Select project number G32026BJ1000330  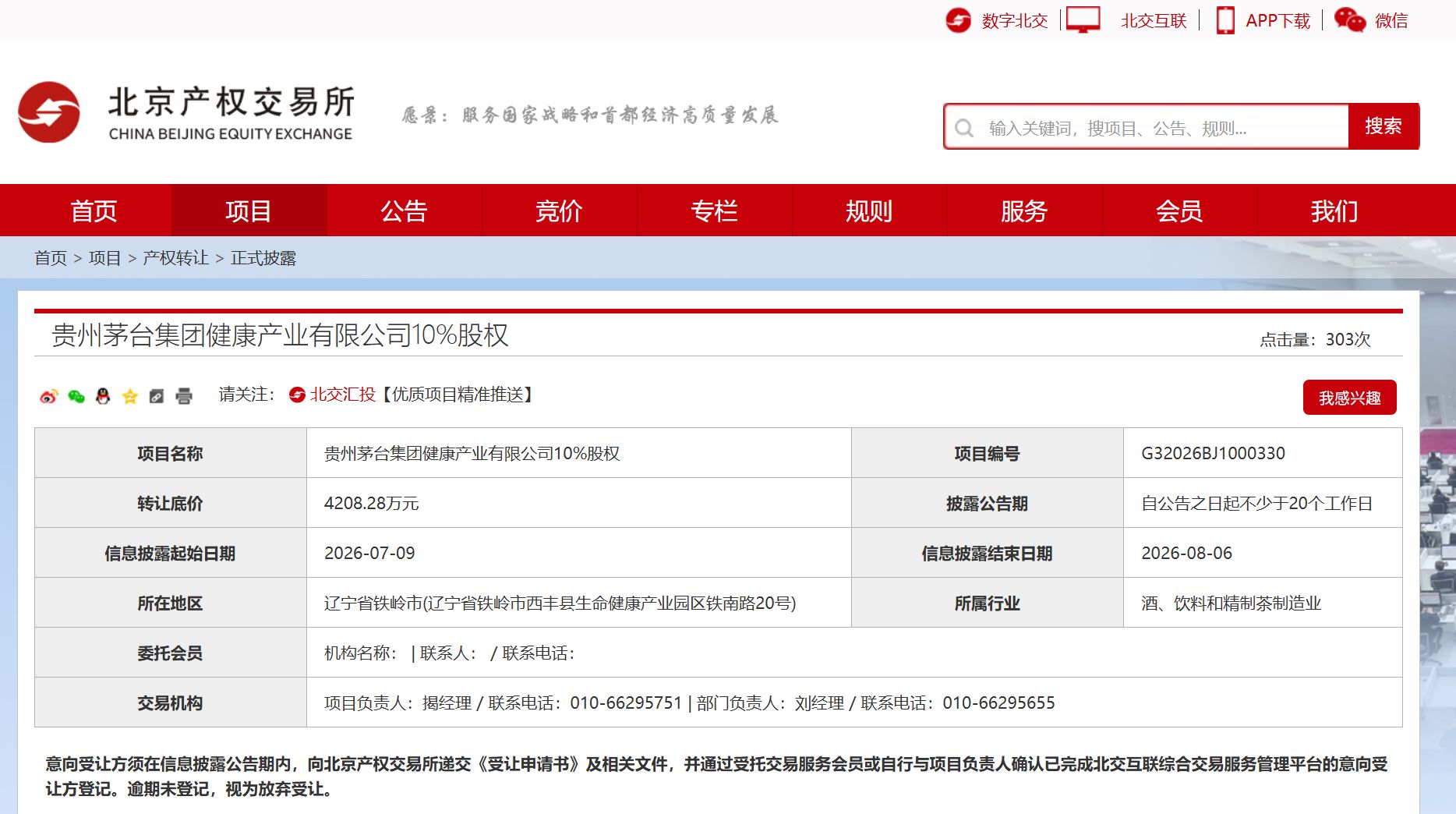pos(1213,453)
